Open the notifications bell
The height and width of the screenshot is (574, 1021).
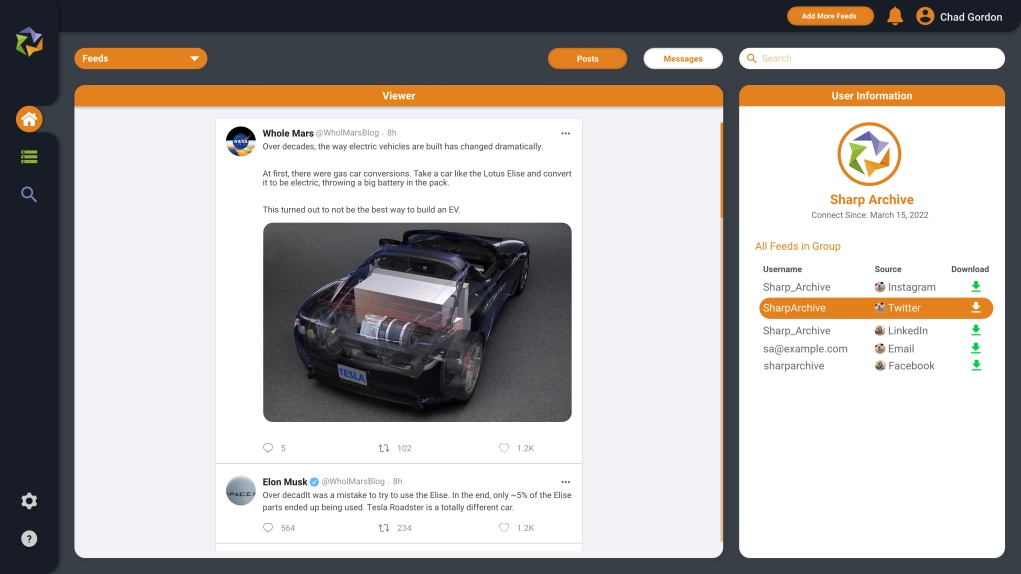coord(895,16)
